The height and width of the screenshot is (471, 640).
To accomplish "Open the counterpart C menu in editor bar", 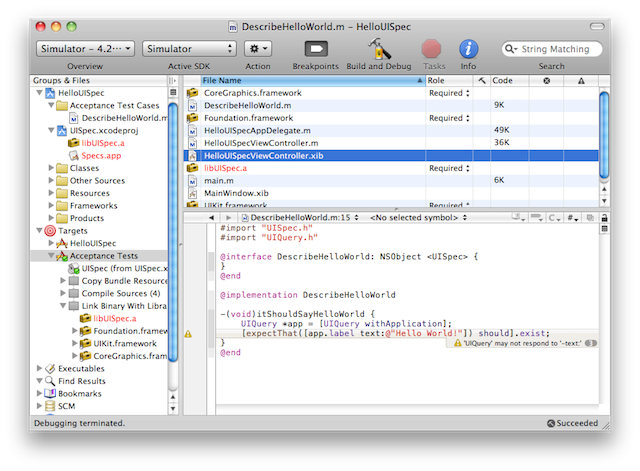I will 554,218.
